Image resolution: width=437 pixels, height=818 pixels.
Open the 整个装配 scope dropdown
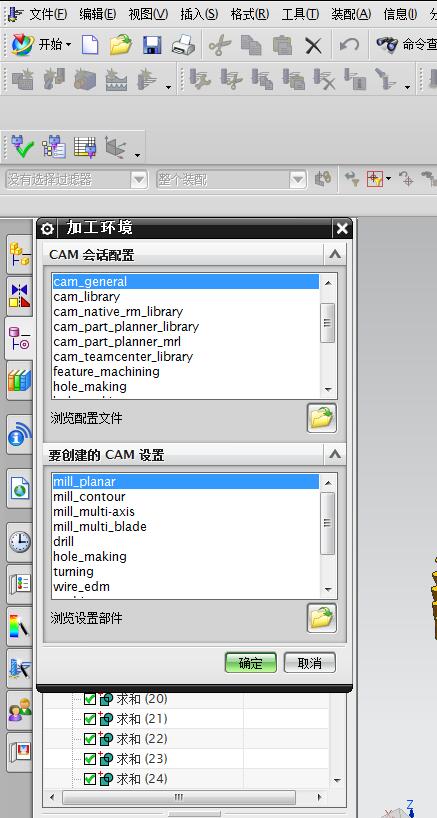coord(297,180)
